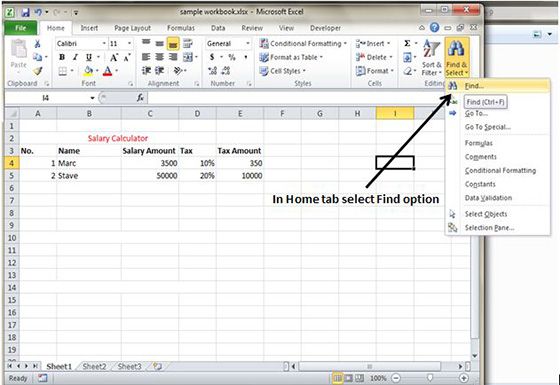Open the Font Color dropdown arrow
The width and height of the screenshot is (560, 385).
pyautogui.click(x=116, y=71)
